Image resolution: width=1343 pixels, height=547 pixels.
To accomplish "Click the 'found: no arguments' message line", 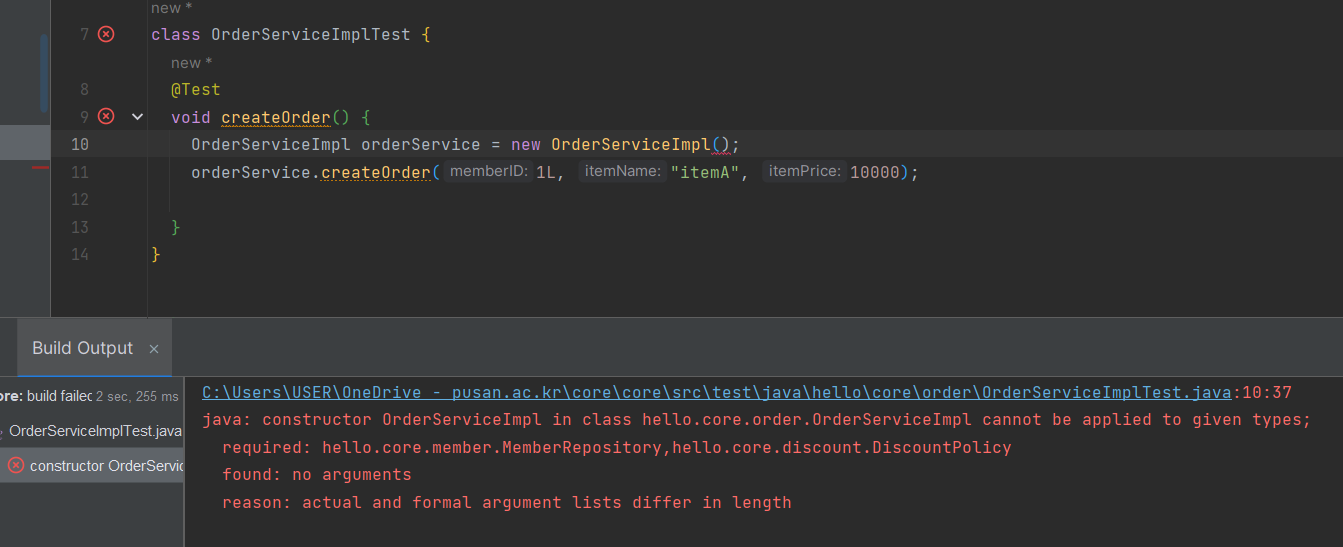I will click(317, 474).
